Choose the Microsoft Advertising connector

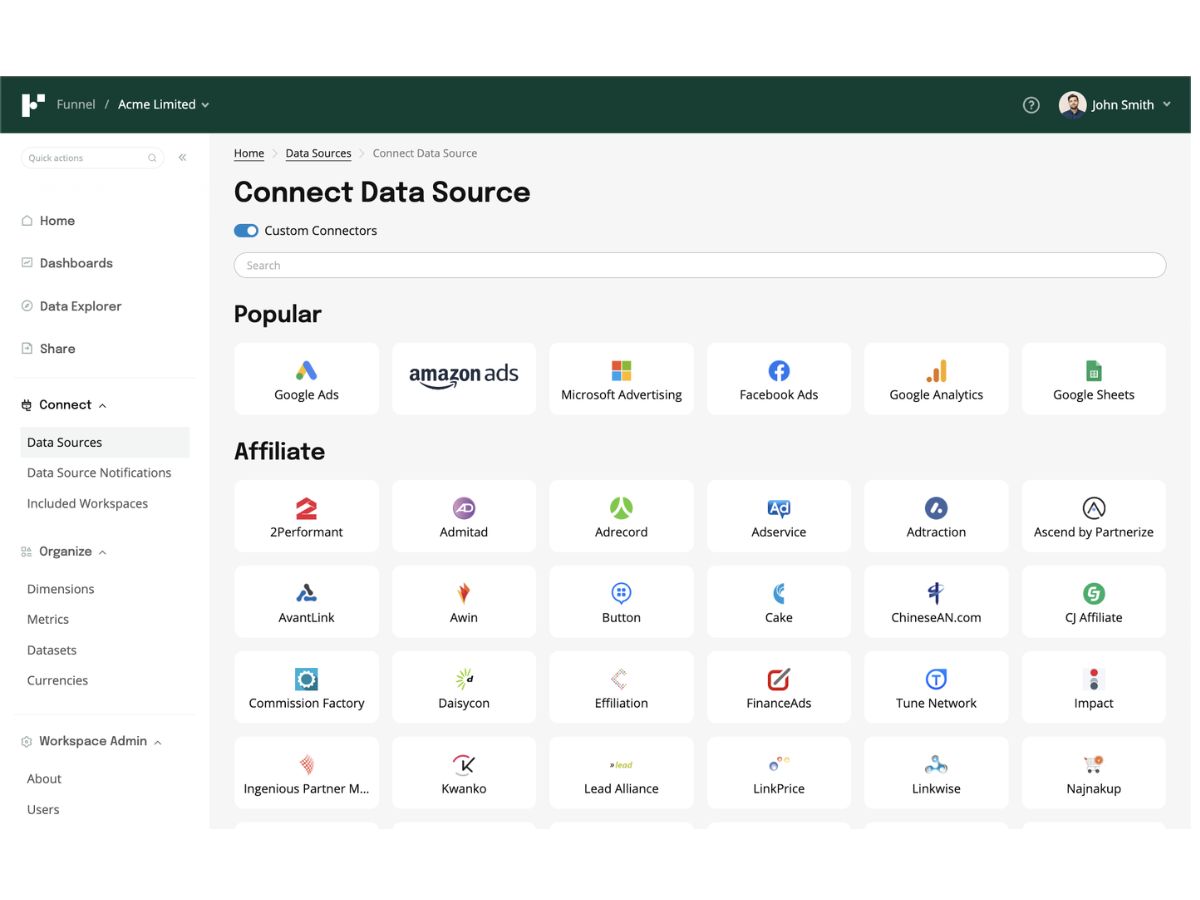621,379
